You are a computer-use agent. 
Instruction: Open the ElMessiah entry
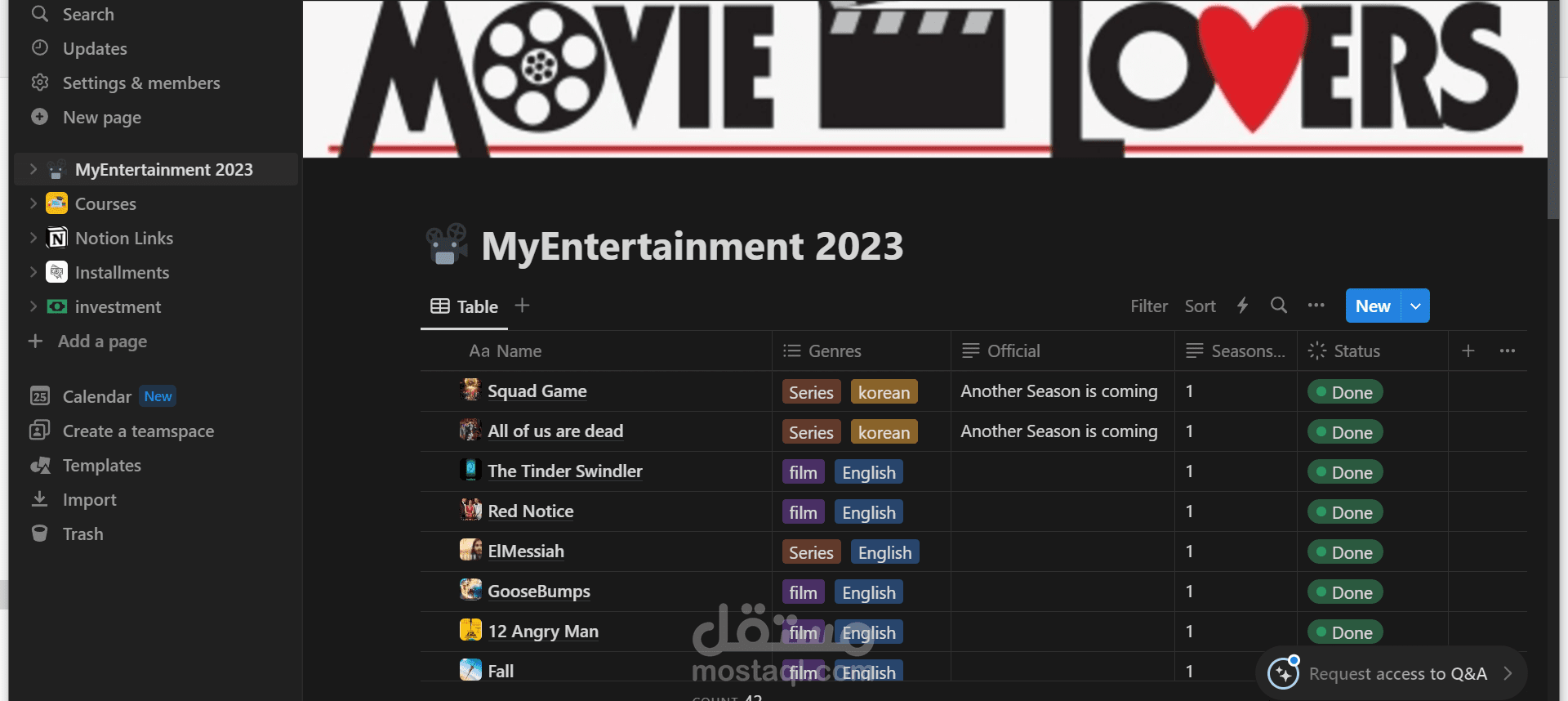click(x=525, y=551)
